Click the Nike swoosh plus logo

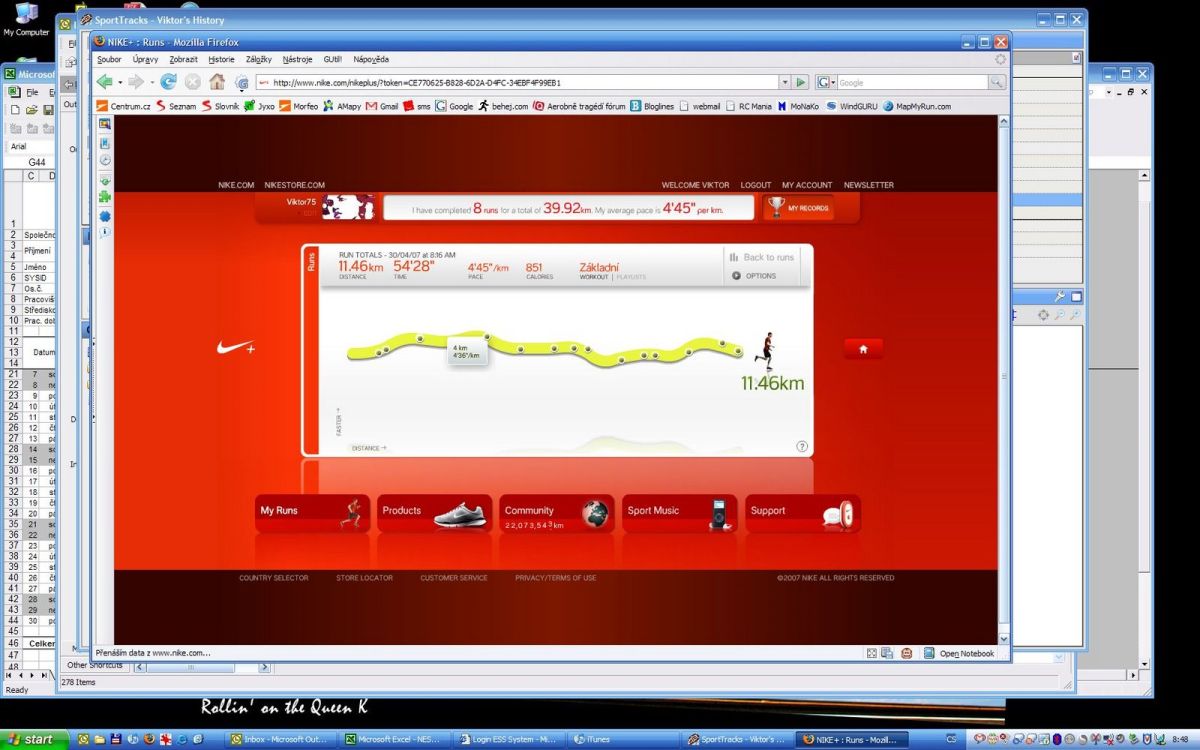click(x=236, y=348)
